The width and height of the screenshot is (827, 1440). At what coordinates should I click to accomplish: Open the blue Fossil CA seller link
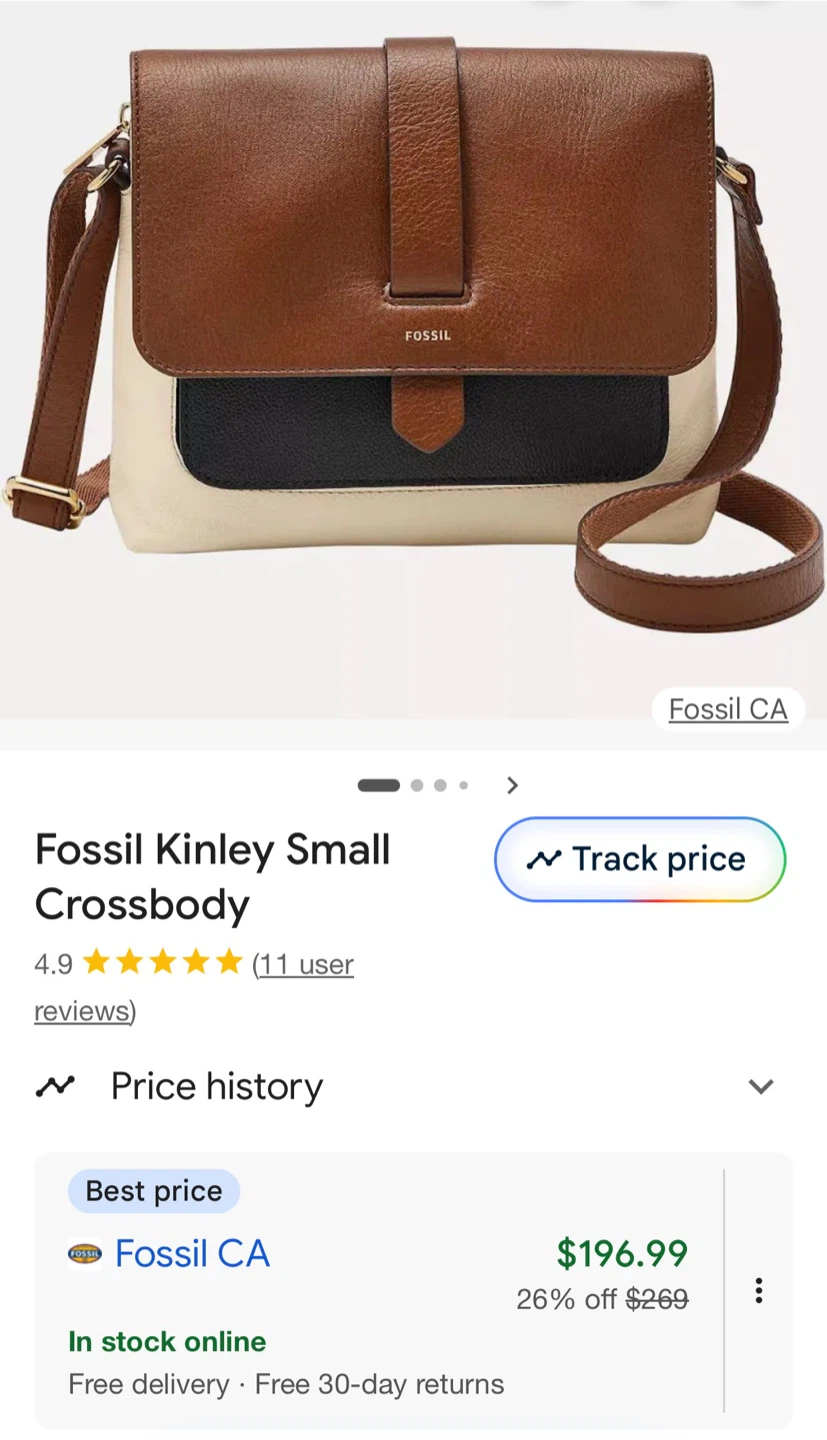[192, 1253]
